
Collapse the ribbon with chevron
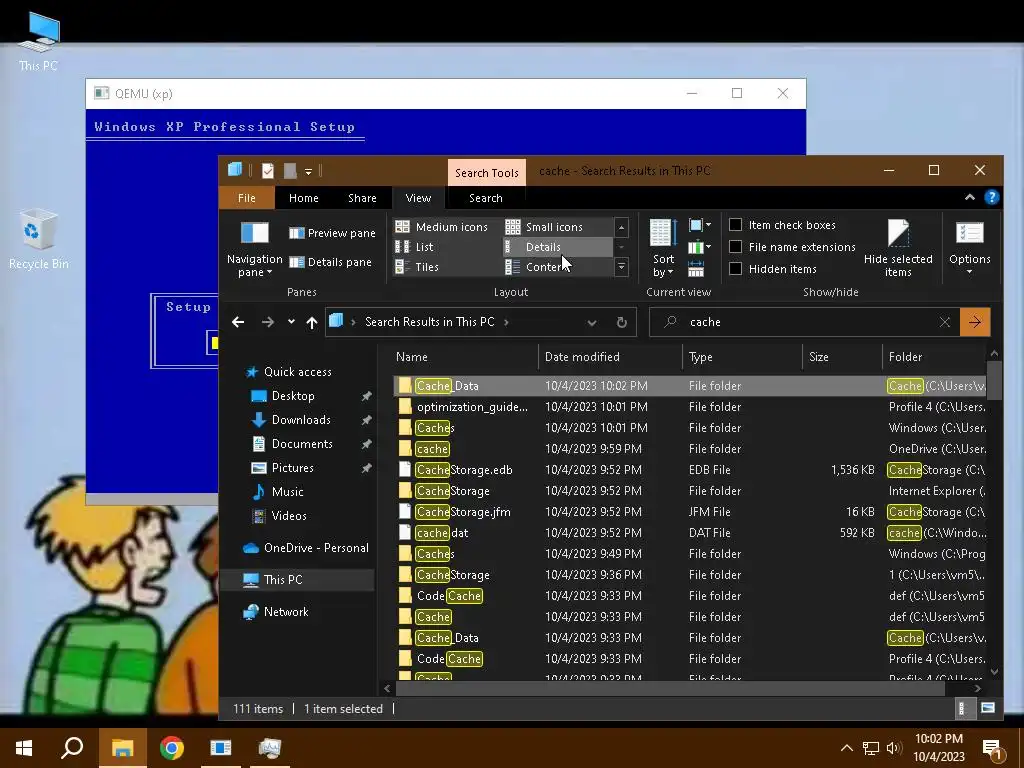(x=970, y=197)
